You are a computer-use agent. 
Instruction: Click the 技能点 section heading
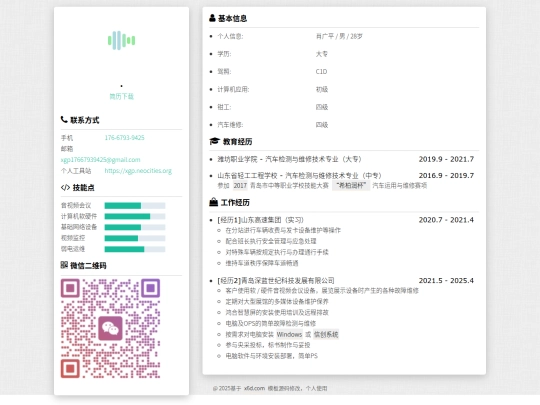coord(84,188)
